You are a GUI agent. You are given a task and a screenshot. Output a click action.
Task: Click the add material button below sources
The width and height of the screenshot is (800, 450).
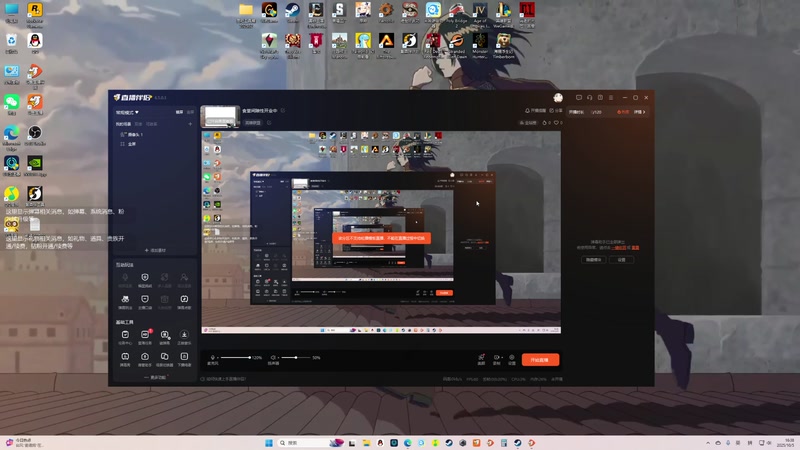pos(155,251)
